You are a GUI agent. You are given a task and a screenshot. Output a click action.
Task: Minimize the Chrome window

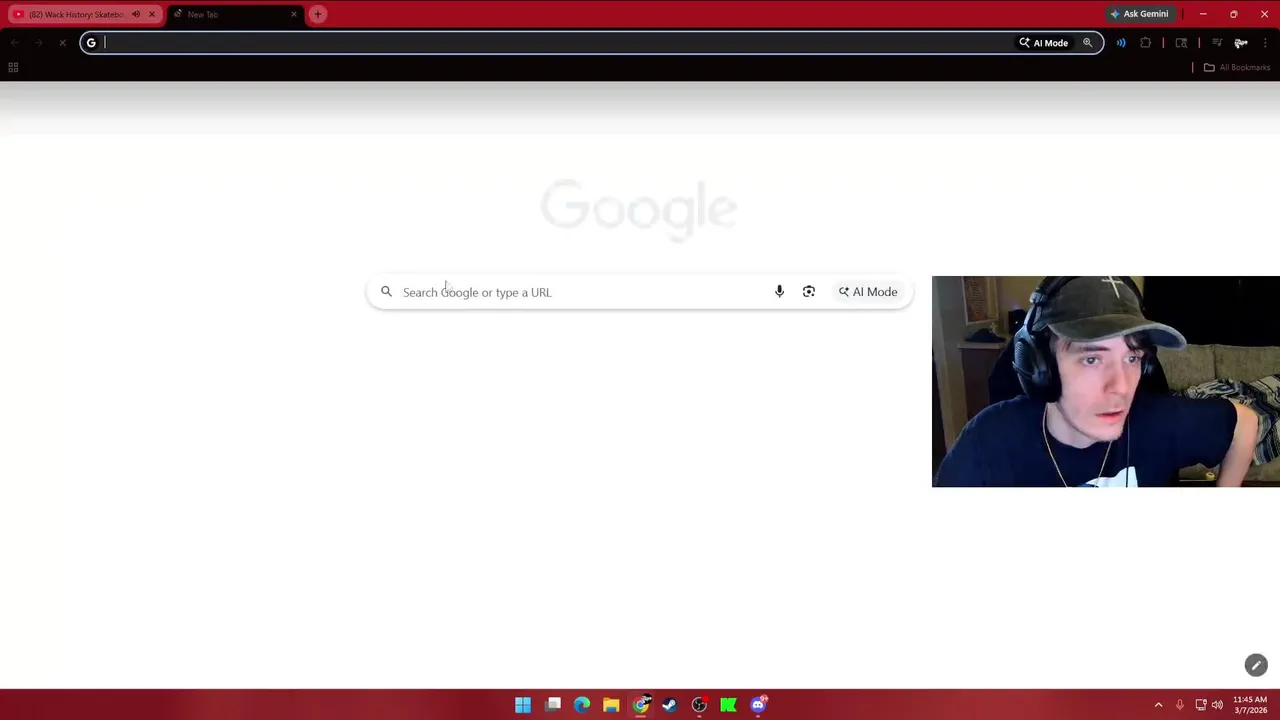pyautogui.click(x=1203, y=14)
